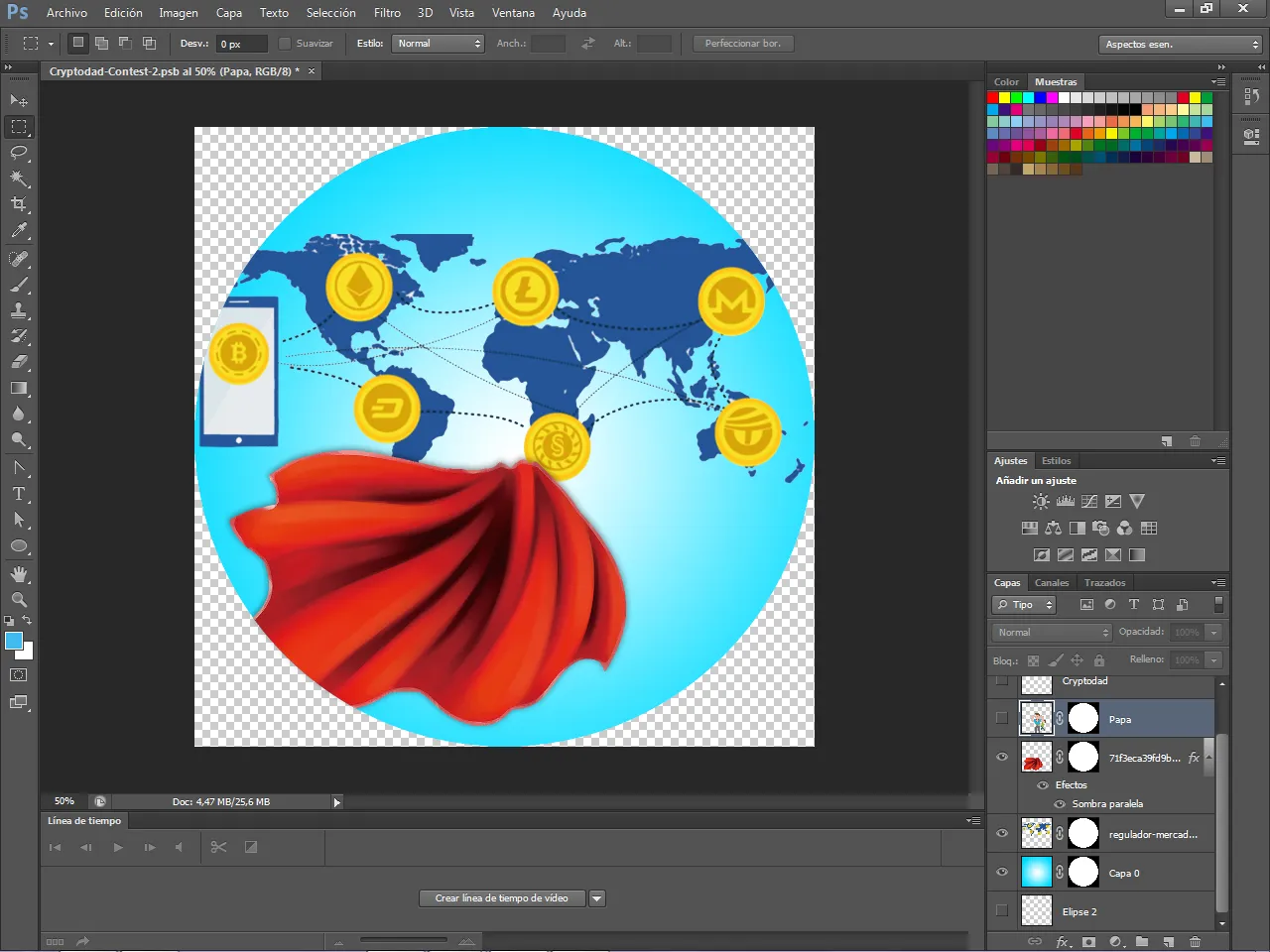The width and height of the screenshot is (1270, 952).
Task: Click the Papa layer mask thumbnail
Action: tap(1082, 718)
